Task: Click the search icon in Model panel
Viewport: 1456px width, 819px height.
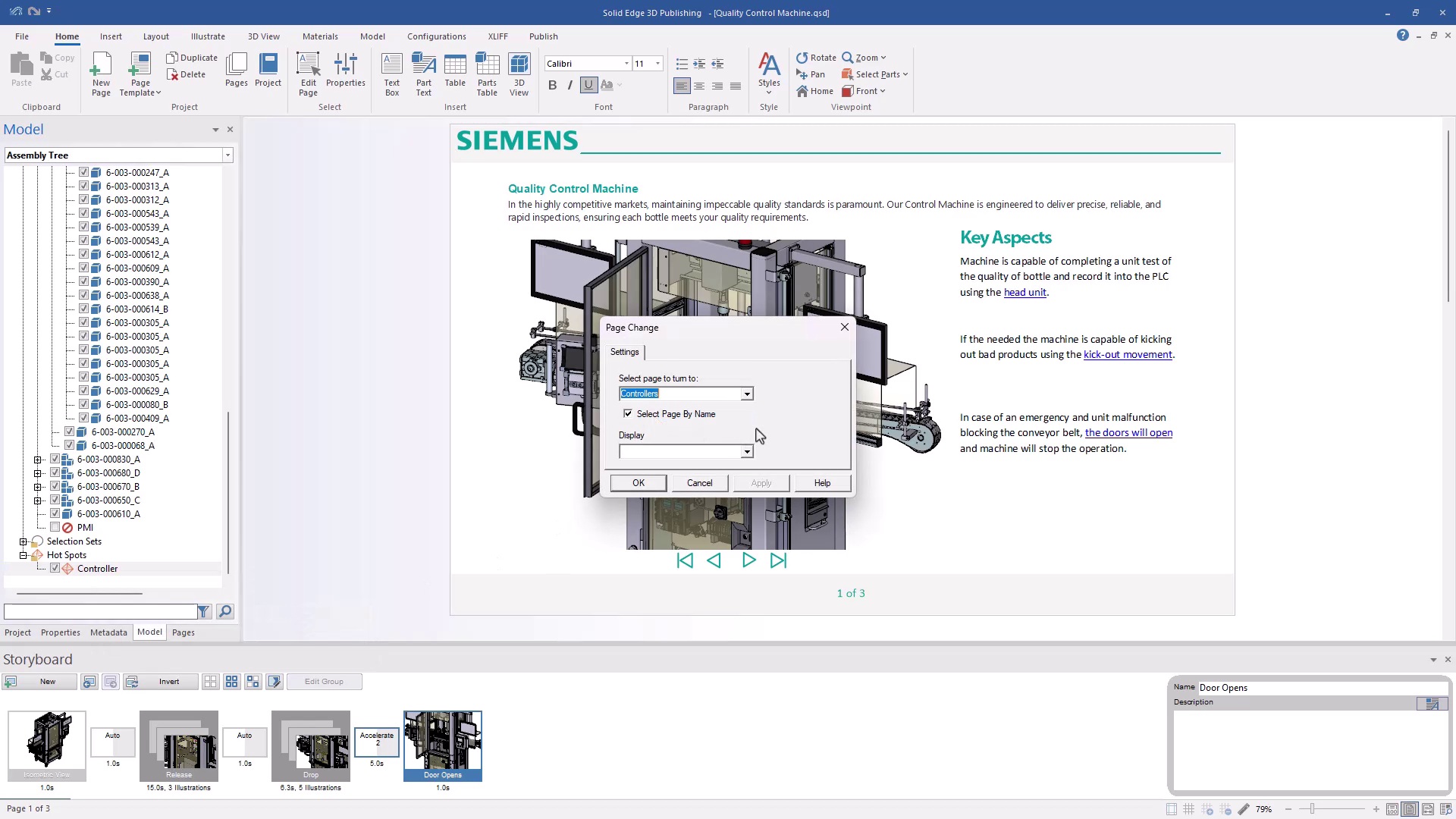Action: tap(225, 611)
